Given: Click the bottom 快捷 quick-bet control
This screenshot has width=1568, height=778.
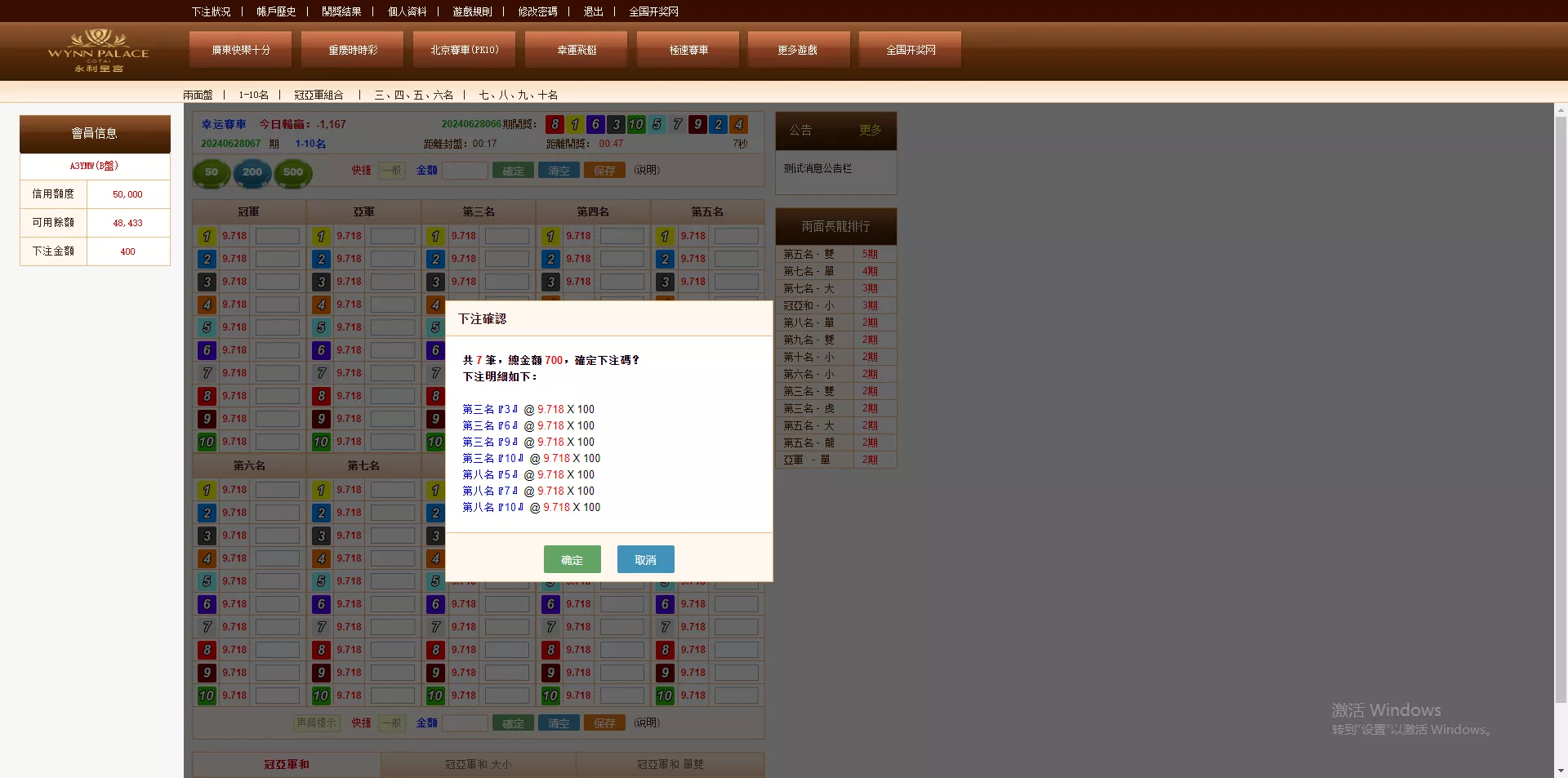Looking at the screenshot, I should click(361, 722).
